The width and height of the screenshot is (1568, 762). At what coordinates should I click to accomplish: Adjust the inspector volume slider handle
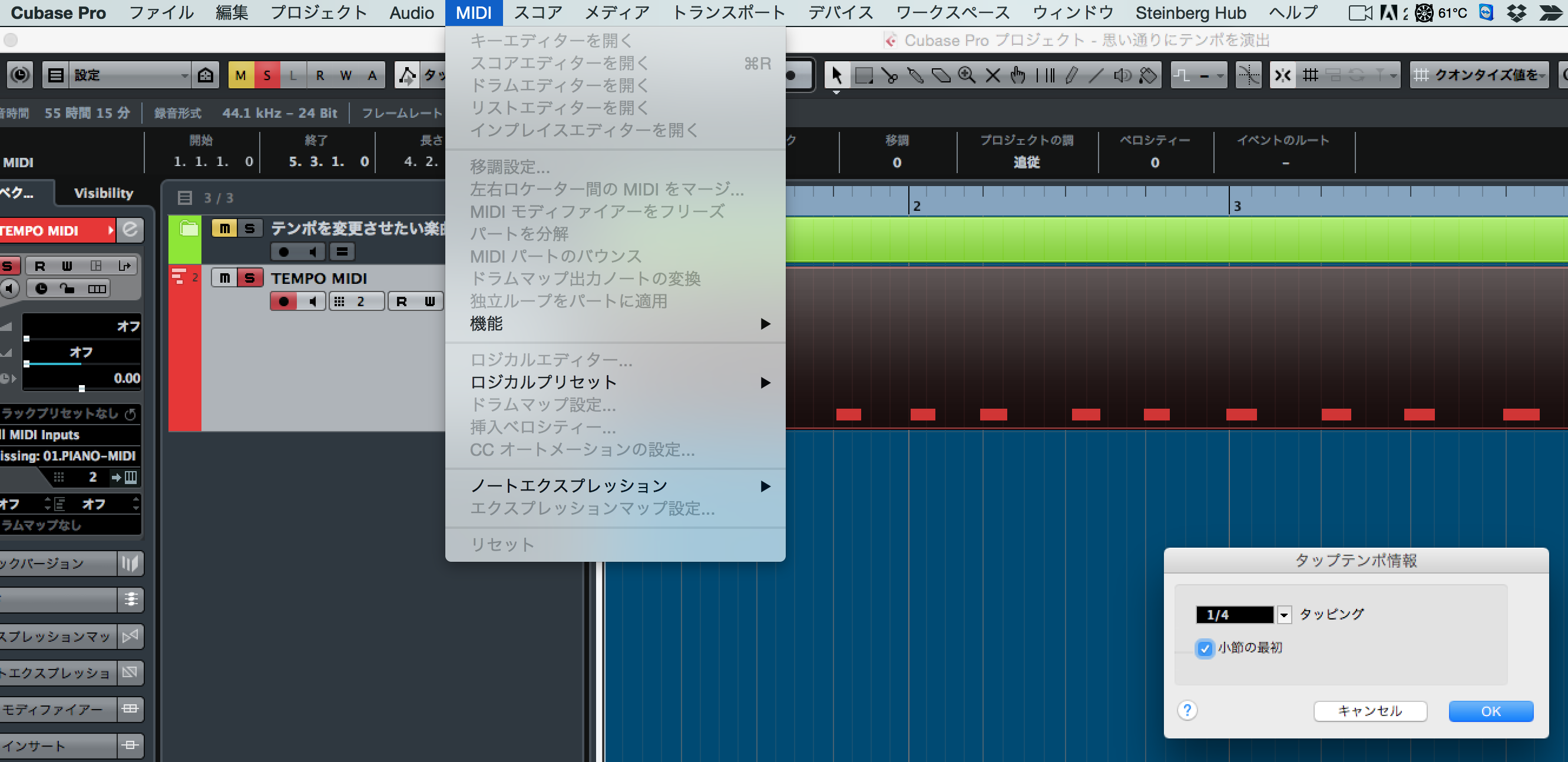26,339
